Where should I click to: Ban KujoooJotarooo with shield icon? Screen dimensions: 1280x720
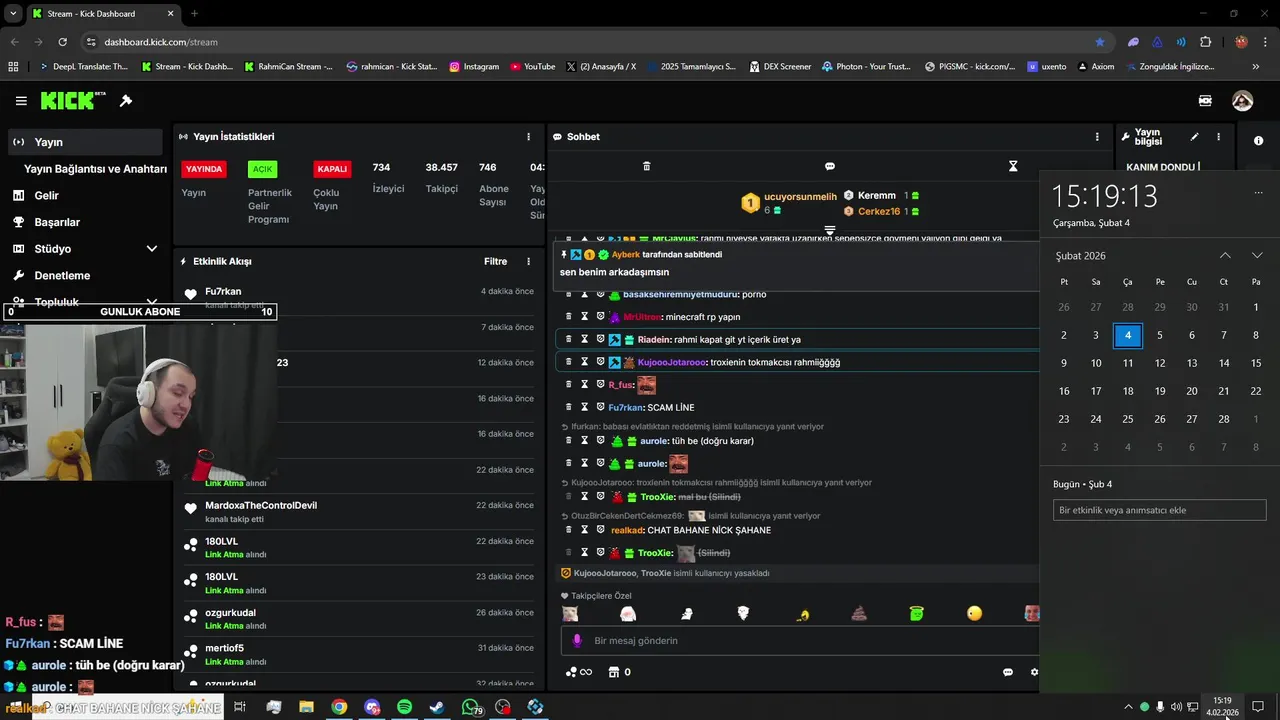coord(600,362)
